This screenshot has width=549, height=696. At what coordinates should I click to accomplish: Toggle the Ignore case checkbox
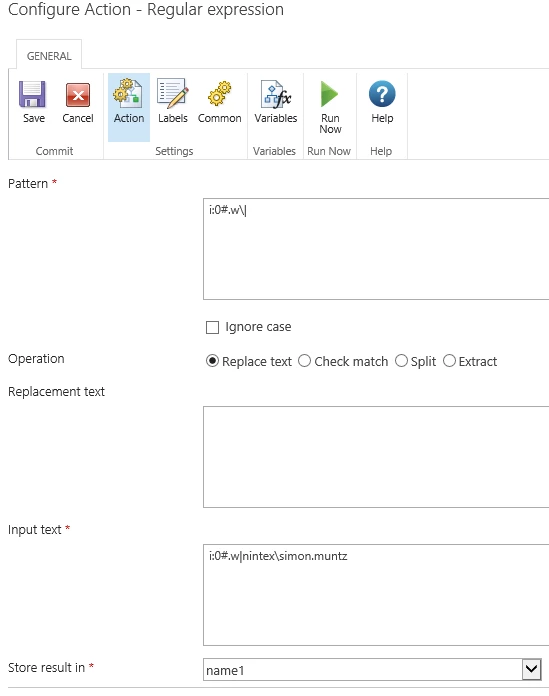(x=213, y=328)
